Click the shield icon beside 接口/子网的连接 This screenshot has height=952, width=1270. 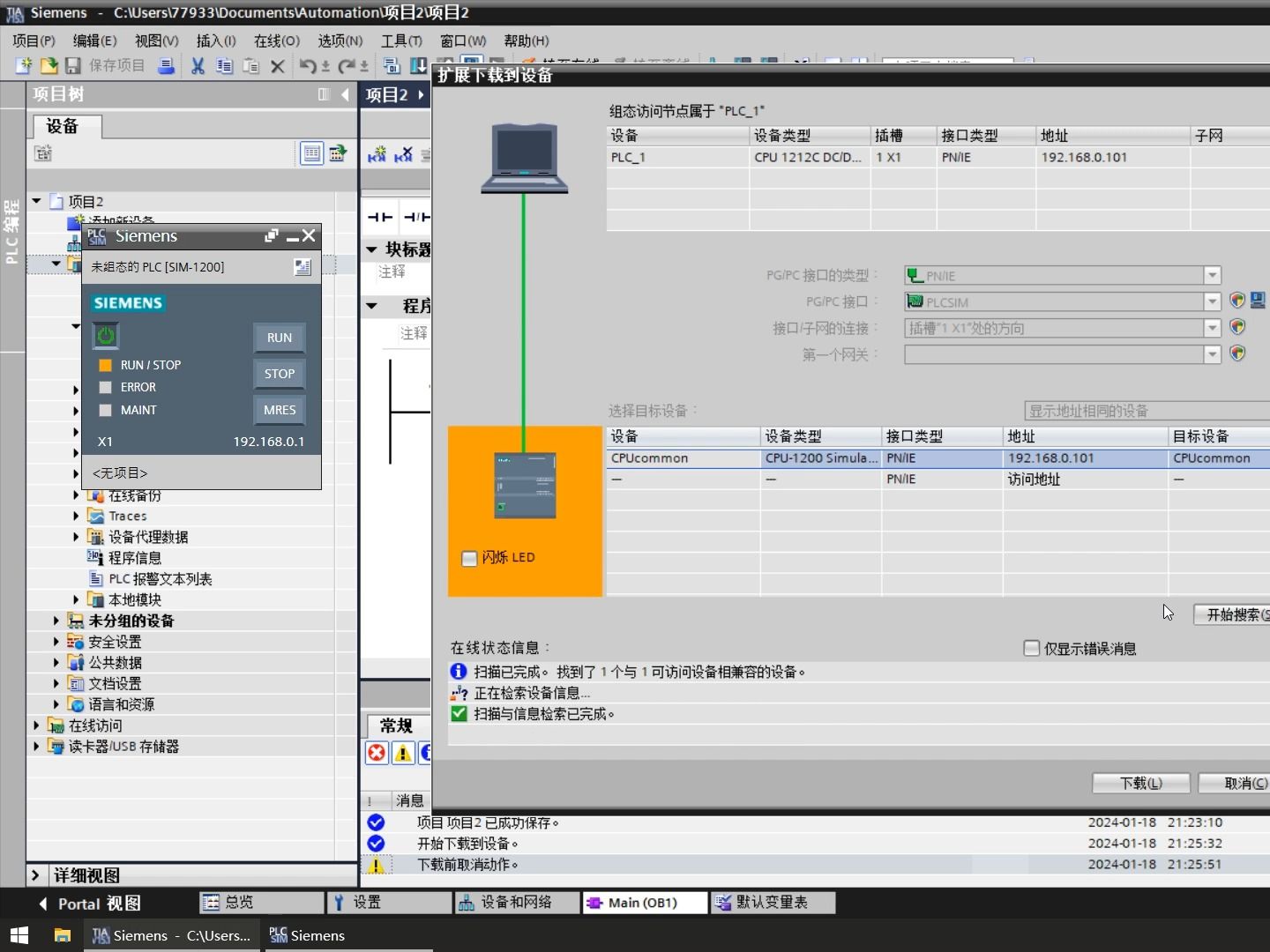(x=1237, y=327)
